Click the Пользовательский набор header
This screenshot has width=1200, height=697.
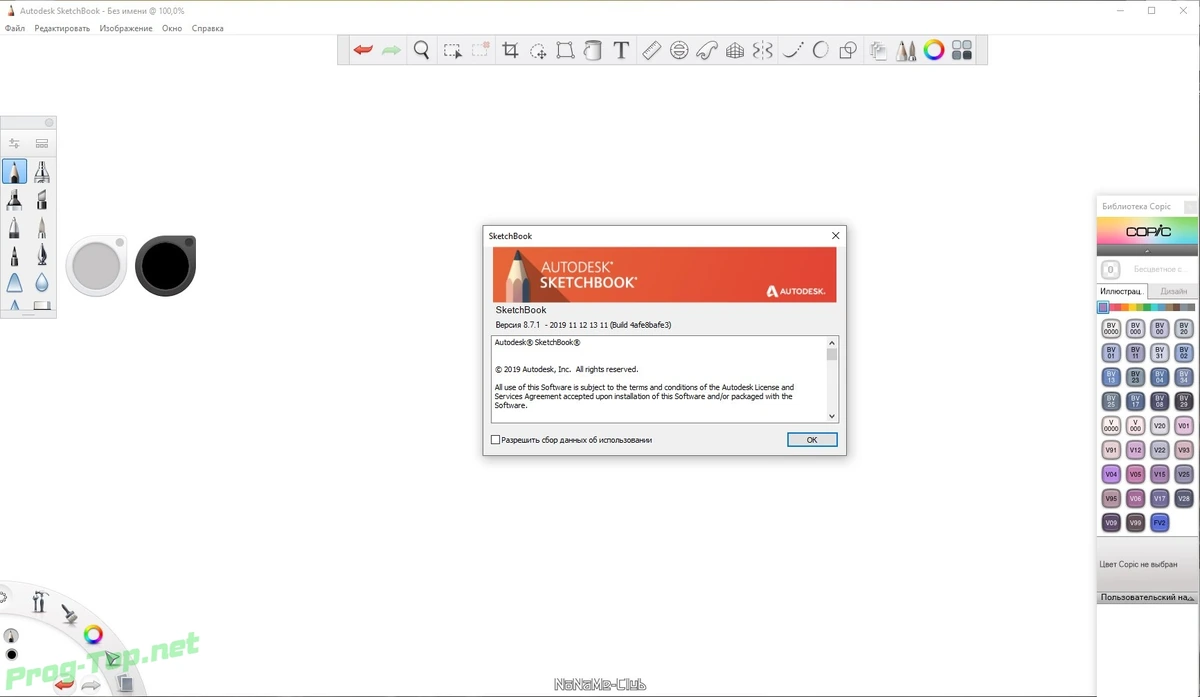[x=1147, y=597]
